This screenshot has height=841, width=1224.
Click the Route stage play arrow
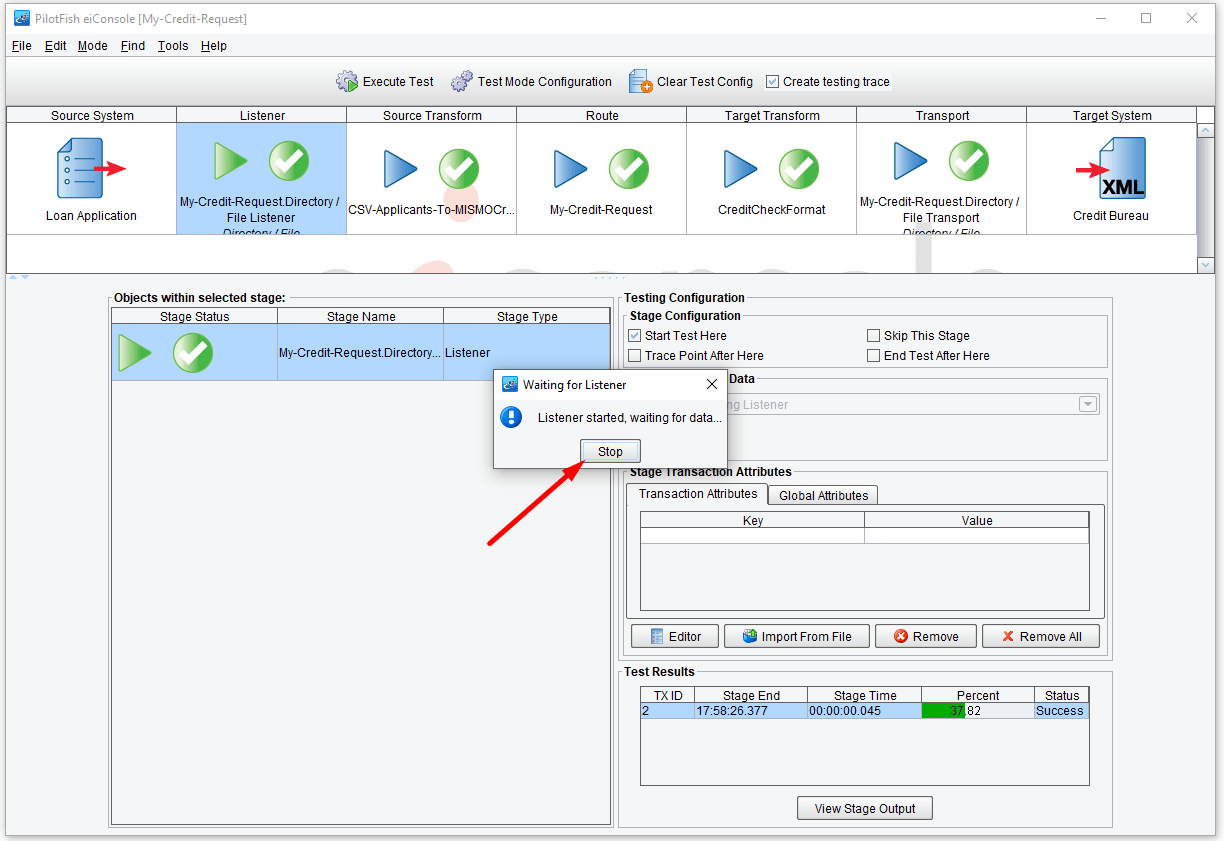click(x=571, y=169)
